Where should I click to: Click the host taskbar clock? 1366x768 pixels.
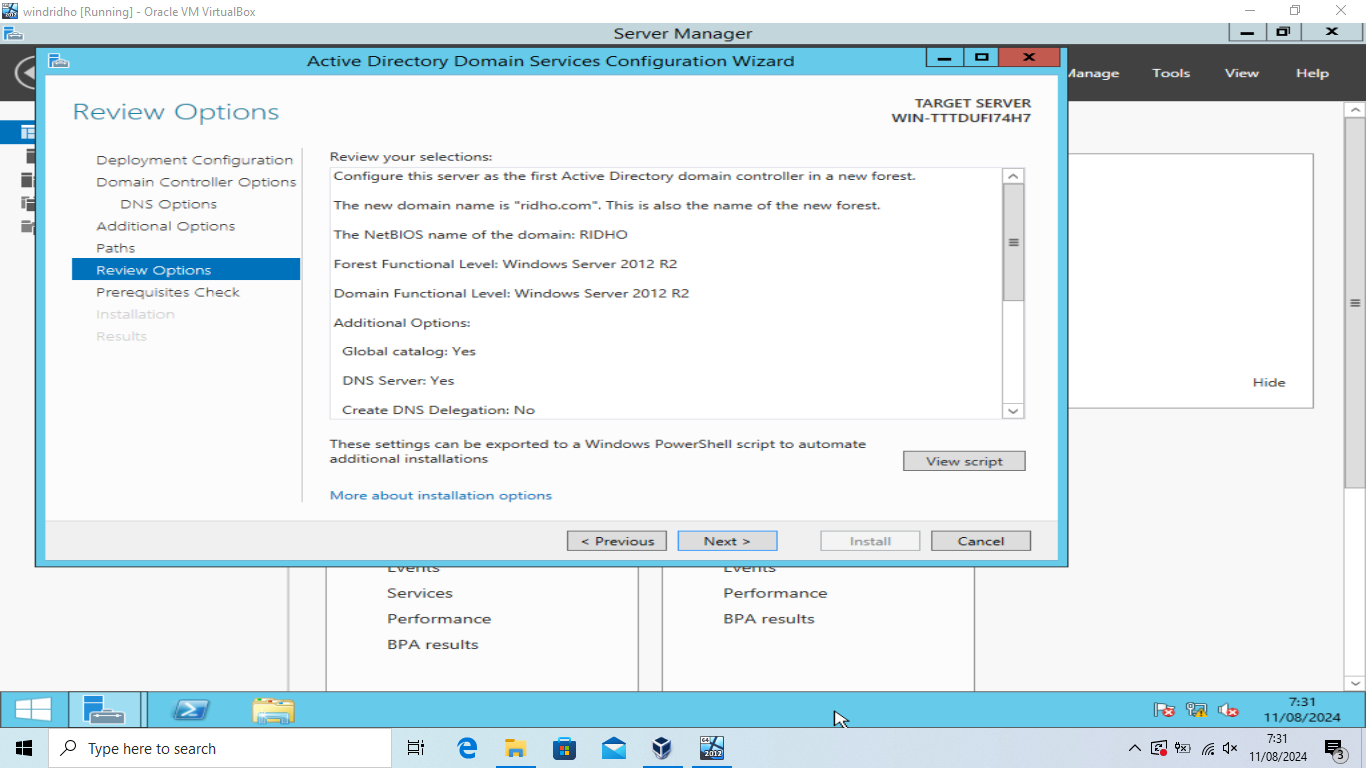[x=1277, y=748]
